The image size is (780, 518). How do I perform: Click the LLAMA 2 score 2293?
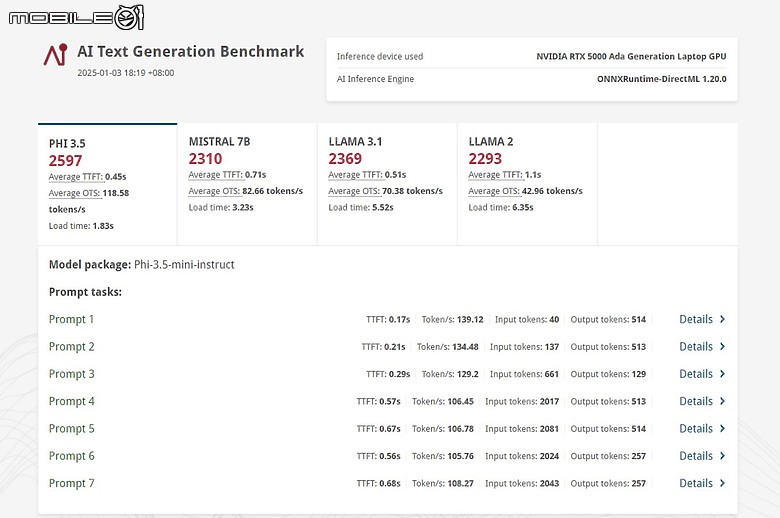pyautogui.click(x=485, y=159)
